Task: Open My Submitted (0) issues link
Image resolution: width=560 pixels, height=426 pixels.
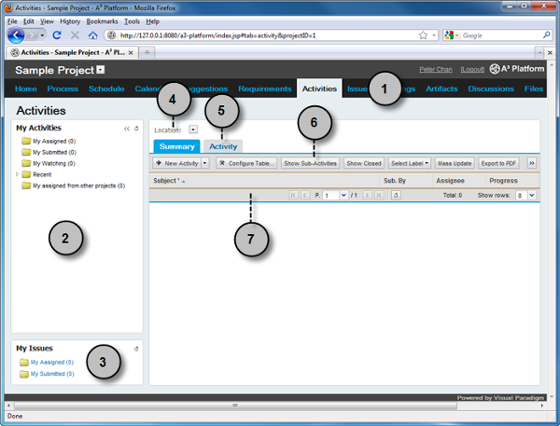Action: (52, 374)
